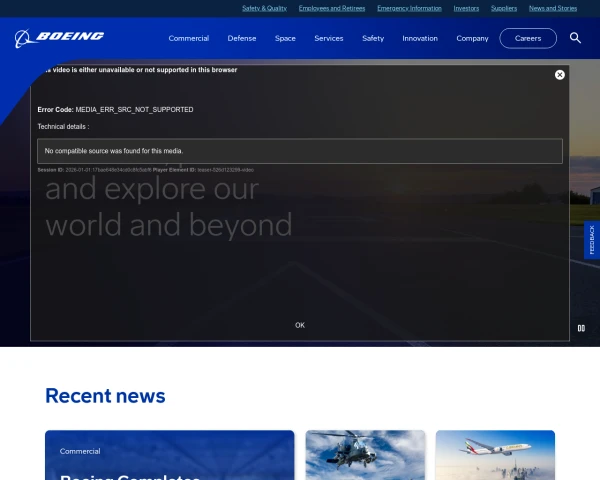The image size is (600, 480).
Task: Open the Emirates airplane news thumbnail
Action: (495, 455)
